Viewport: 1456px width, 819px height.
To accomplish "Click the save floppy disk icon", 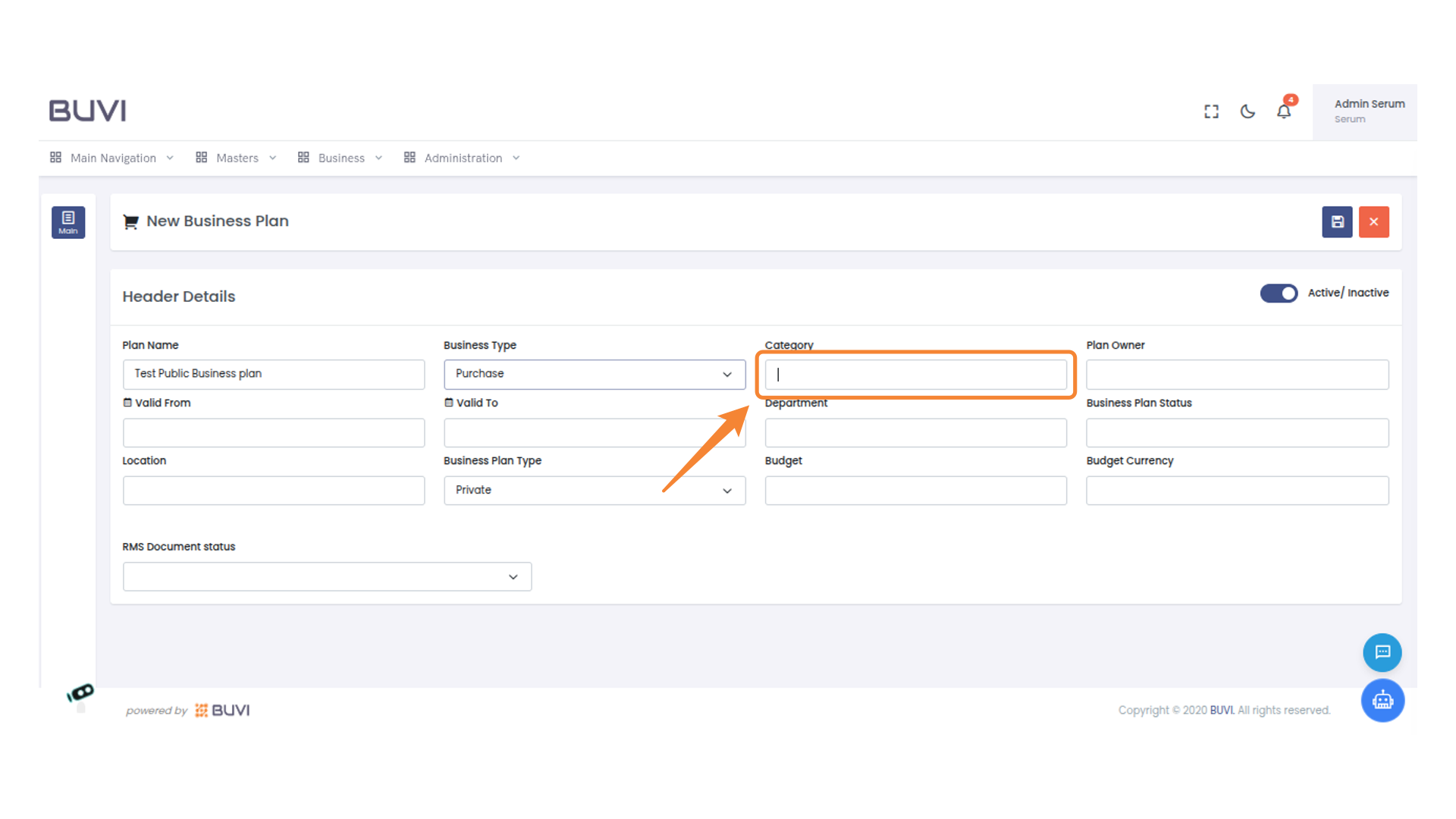I will click(1337, 222).
